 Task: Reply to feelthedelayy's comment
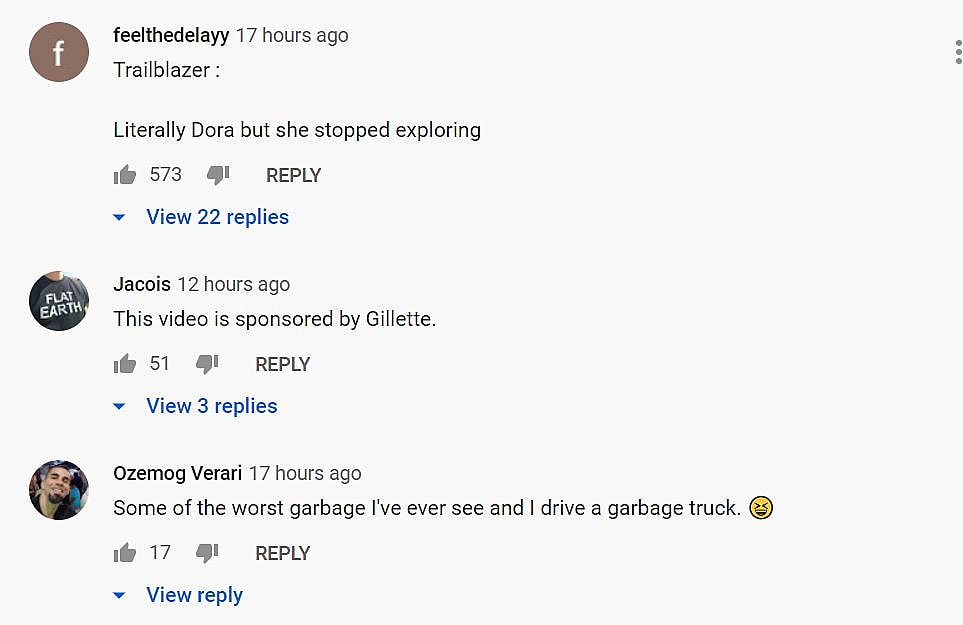point(293,175)
